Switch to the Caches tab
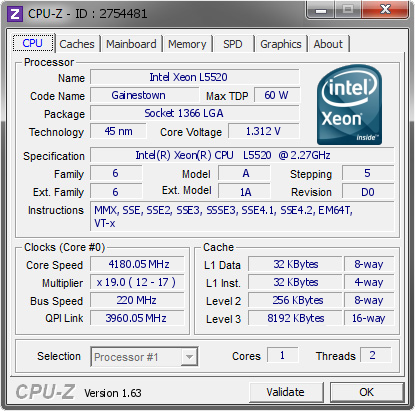415x411 pixels. point(77,44)
